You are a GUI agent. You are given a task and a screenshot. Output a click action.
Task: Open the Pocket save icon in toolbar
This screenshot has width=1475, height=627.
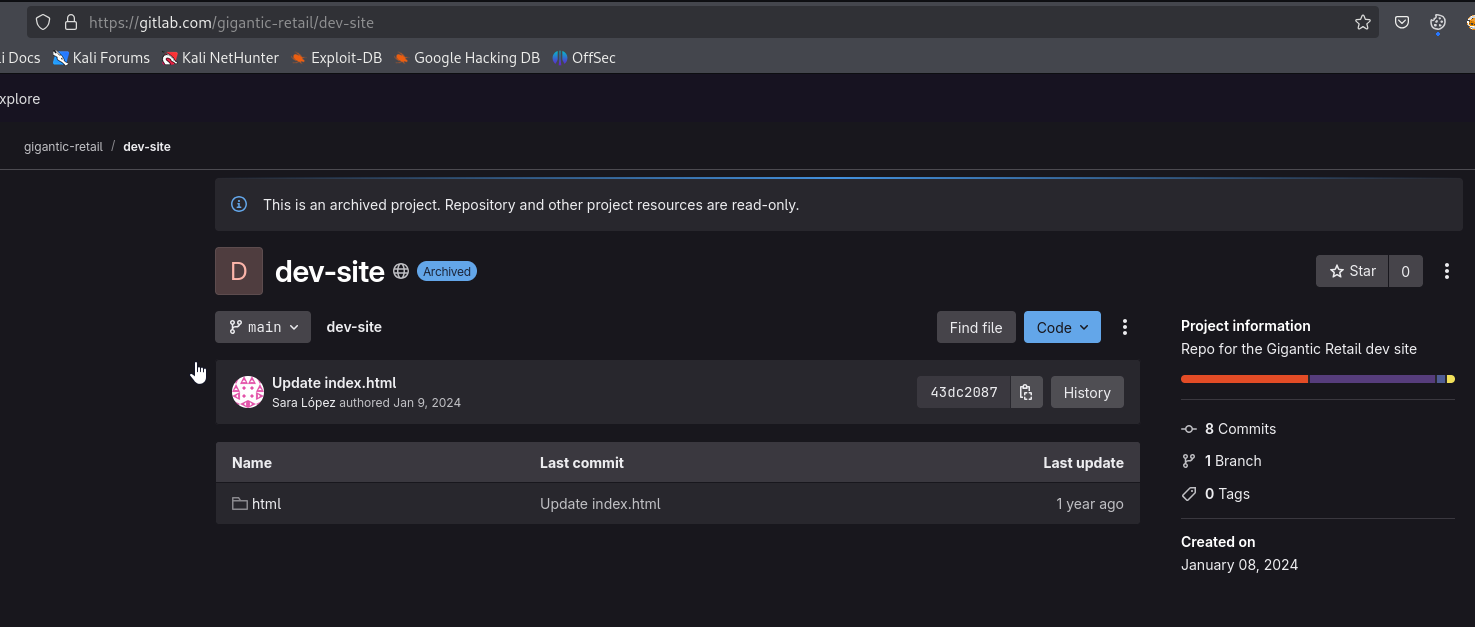[x=1403, y=22]
